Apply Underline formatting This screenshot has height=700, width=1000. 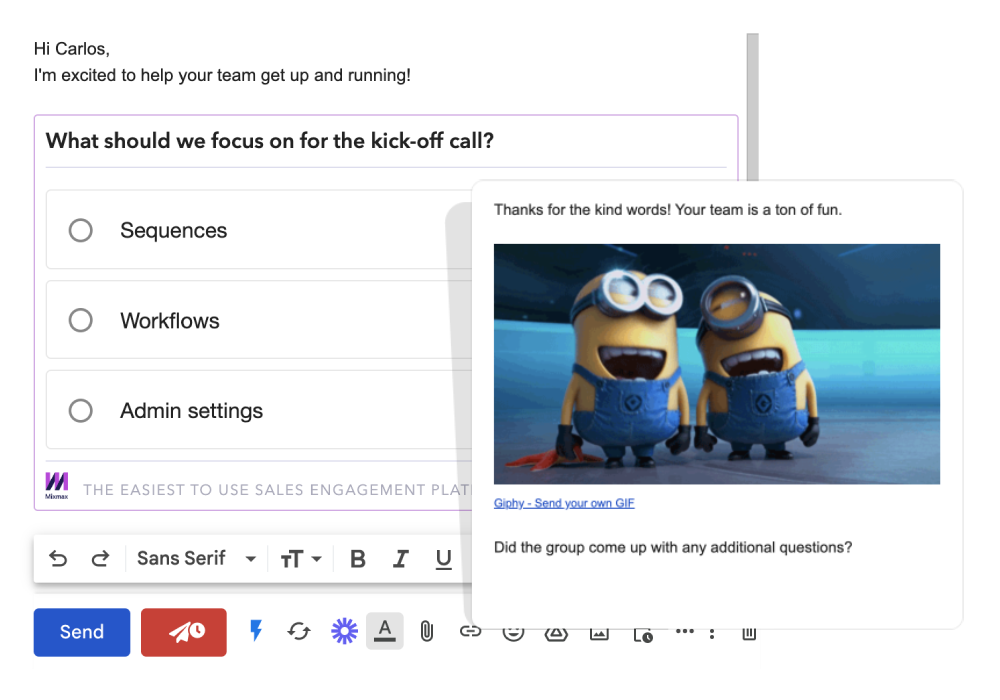[443, 559]
